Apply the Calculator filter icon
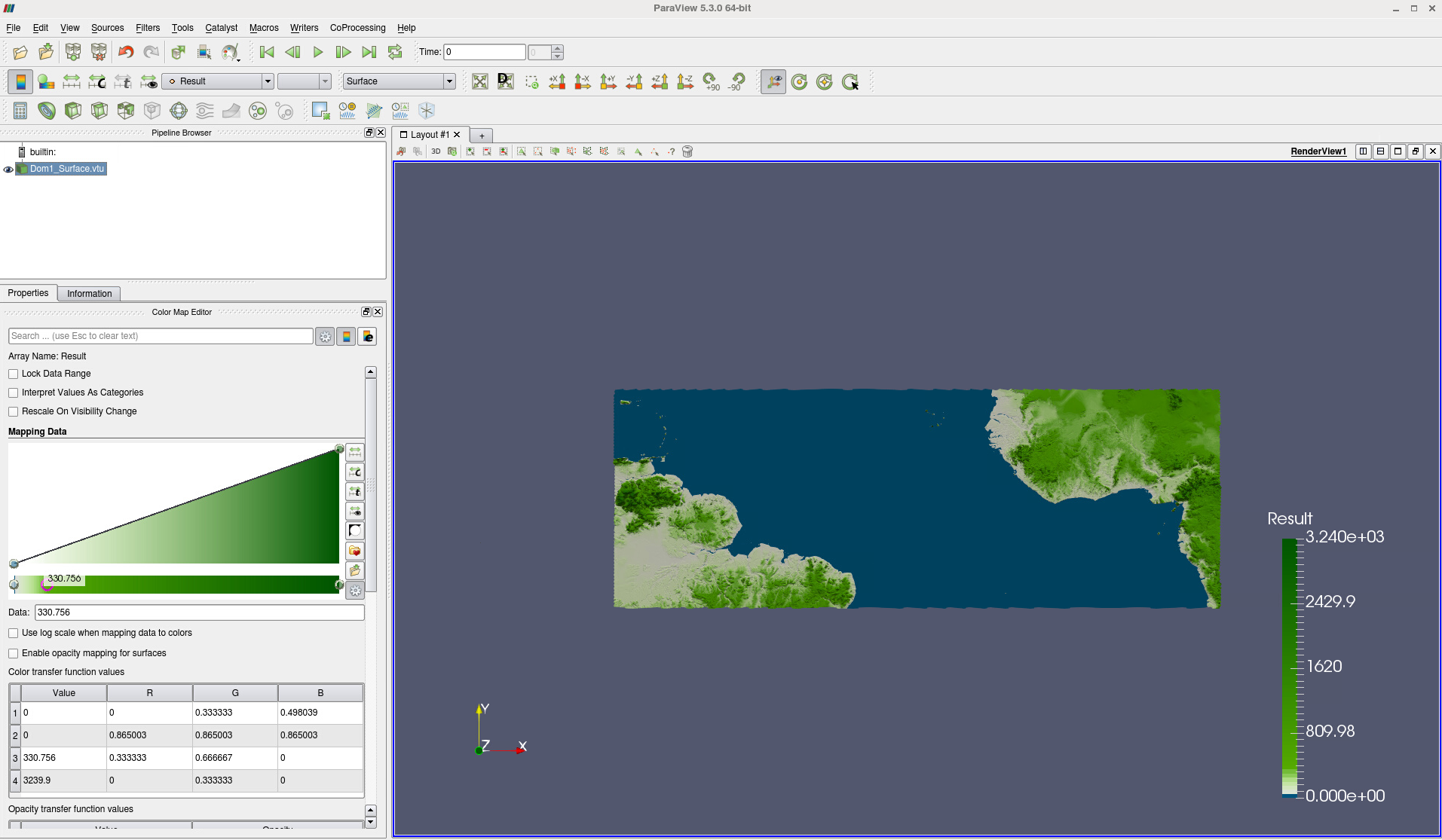Viewport: 1442px width, 840px height. (x=20, y=111)
